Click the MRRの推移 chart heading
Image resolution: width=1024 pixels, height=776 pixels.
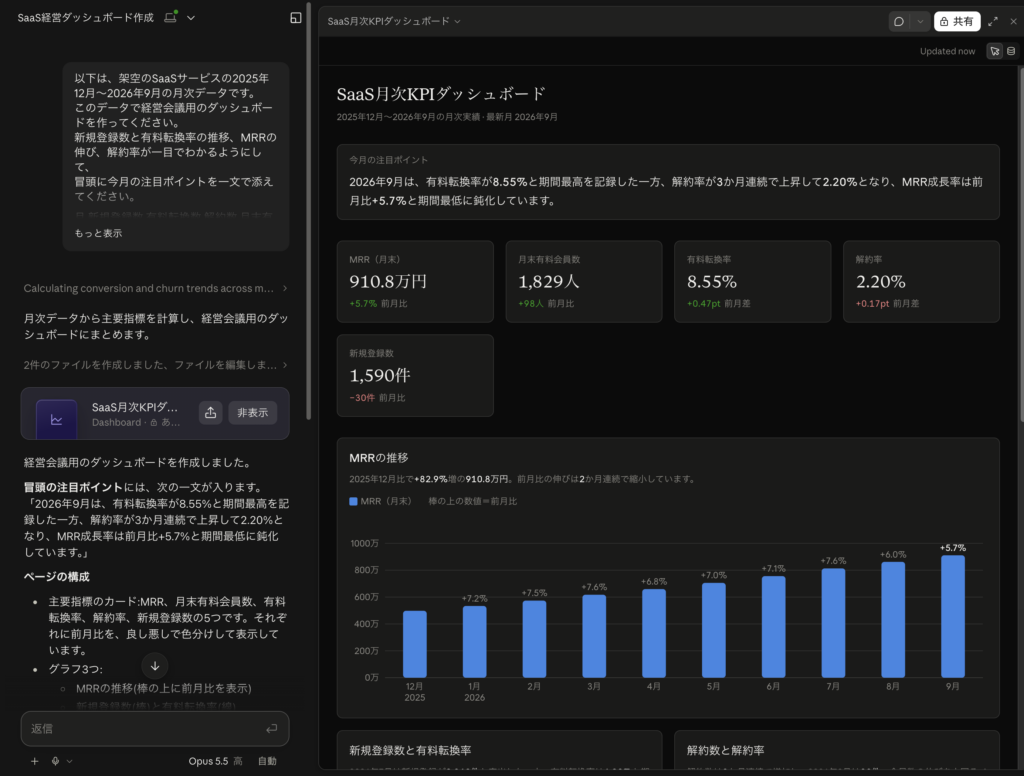(x=379, y=458)
